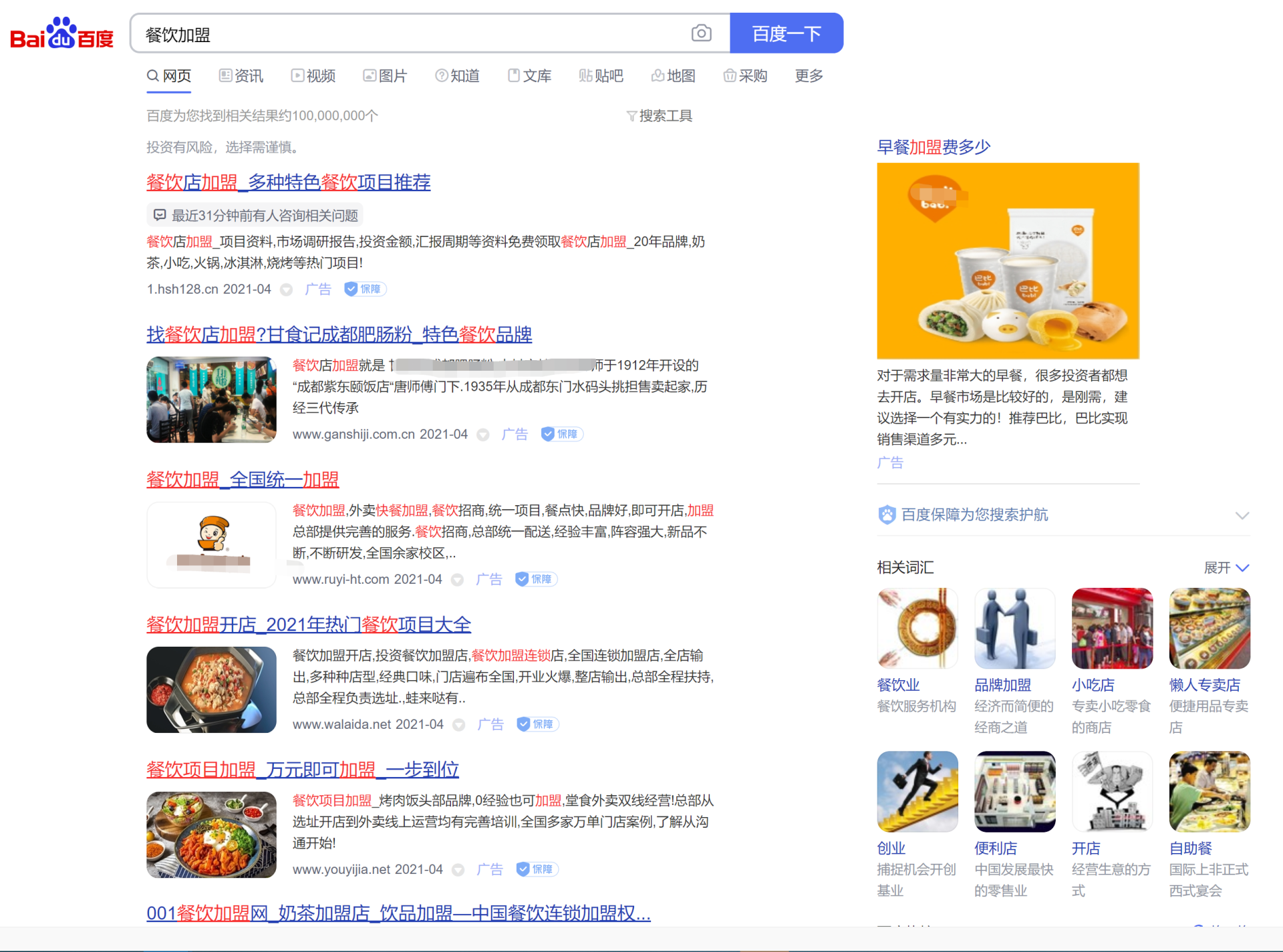This screenshot has width=1283, height=952.
Task: Click the 百度一下 search button
Action: [787, 33]
